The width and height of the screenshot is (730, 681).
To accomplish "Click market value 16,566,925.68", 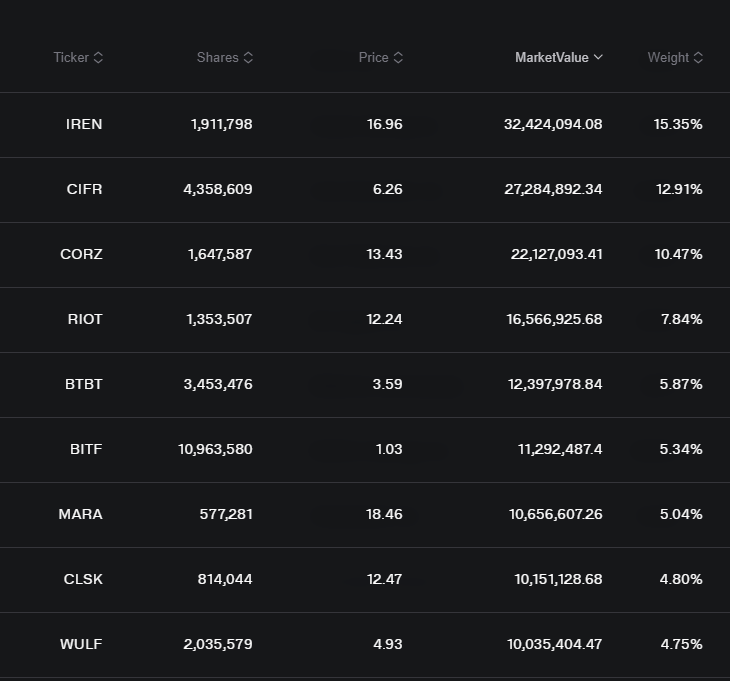I will [x=554, y=319].
